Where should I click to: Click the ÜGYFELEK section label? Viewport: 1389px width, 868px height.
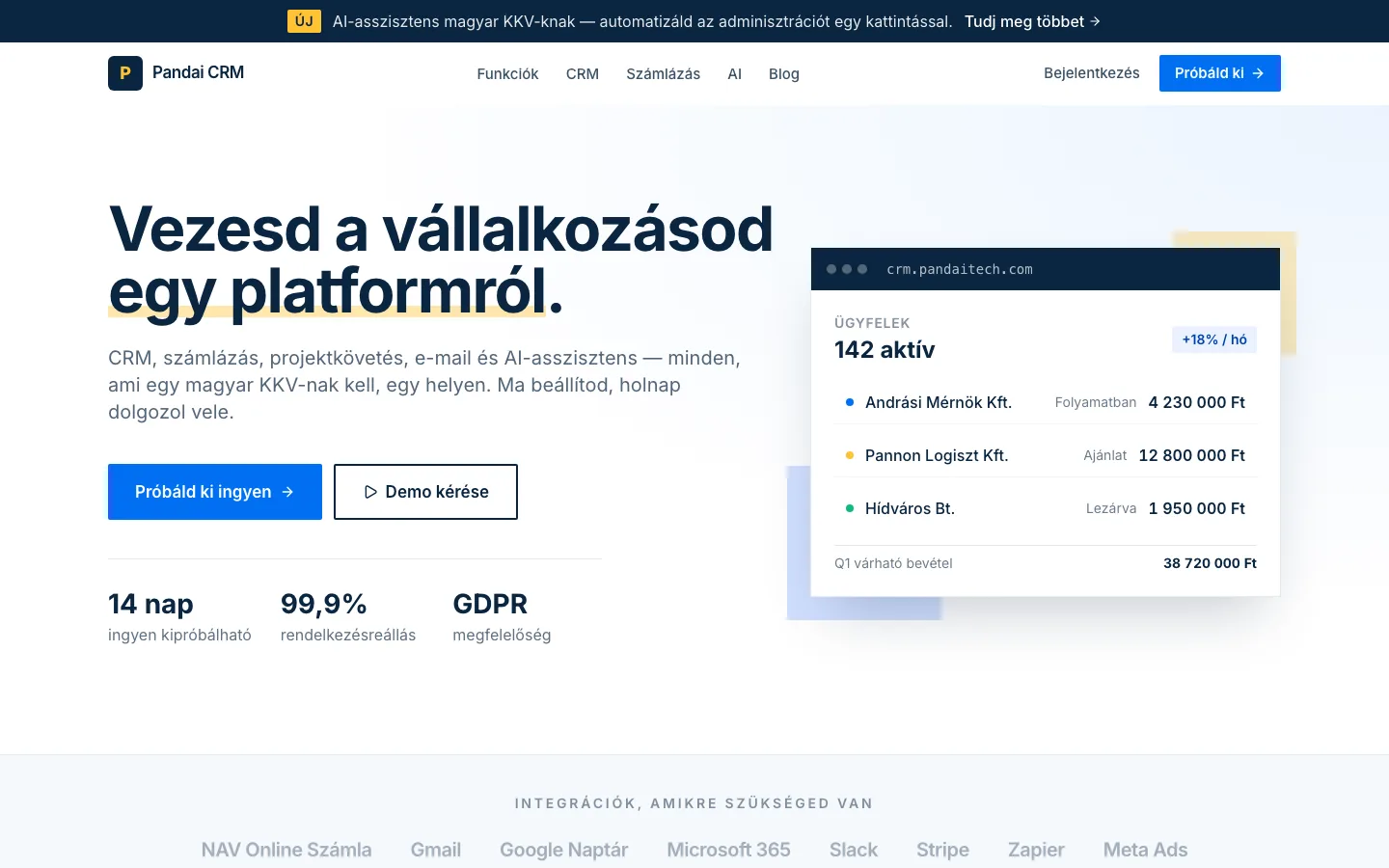(872, 323)
